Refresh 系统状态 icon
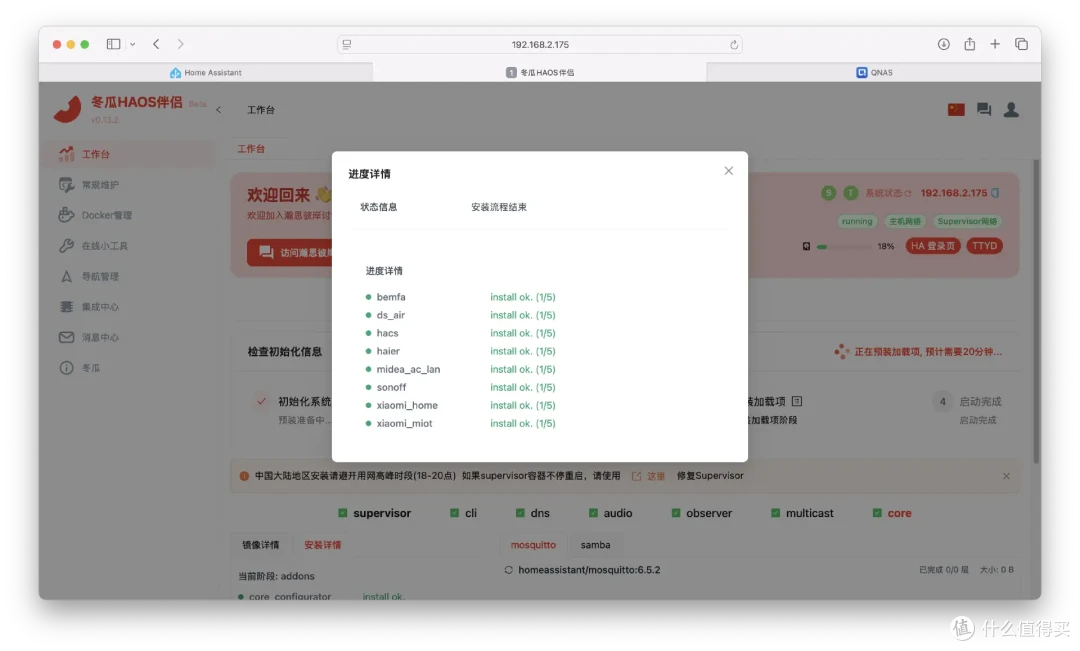1080x651 pixels. [x=908, y=194]
